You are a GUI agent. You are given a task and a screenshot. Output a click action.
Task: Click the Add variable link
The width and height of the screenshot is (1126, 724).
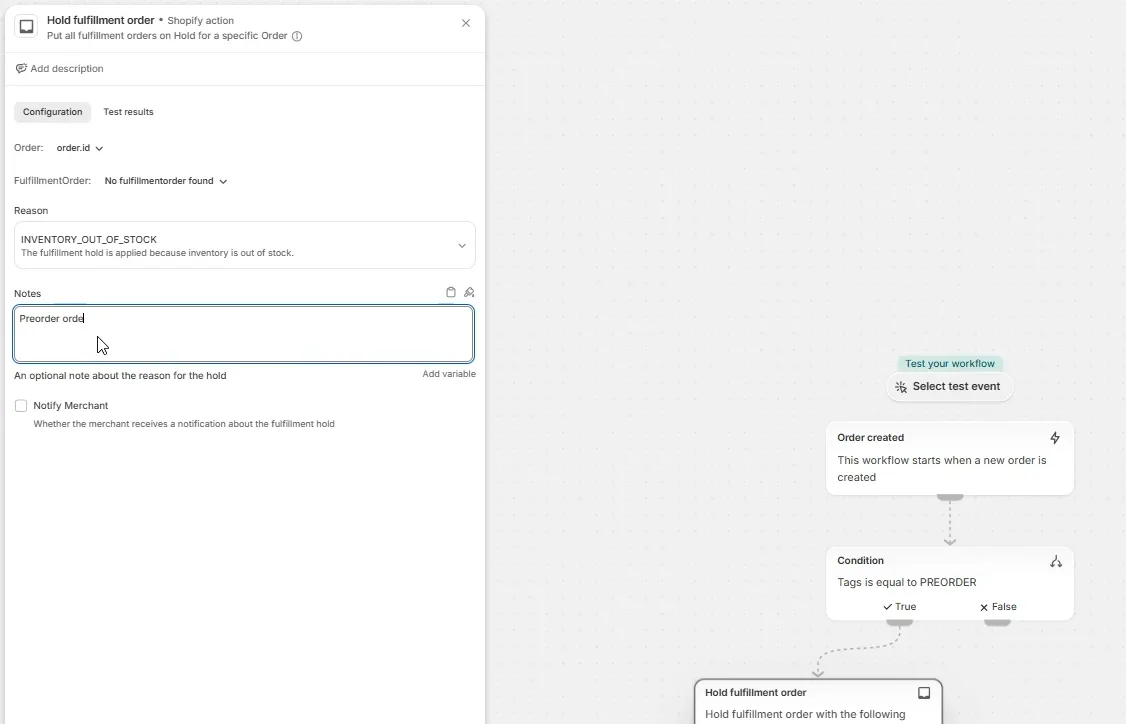point(449,374)
